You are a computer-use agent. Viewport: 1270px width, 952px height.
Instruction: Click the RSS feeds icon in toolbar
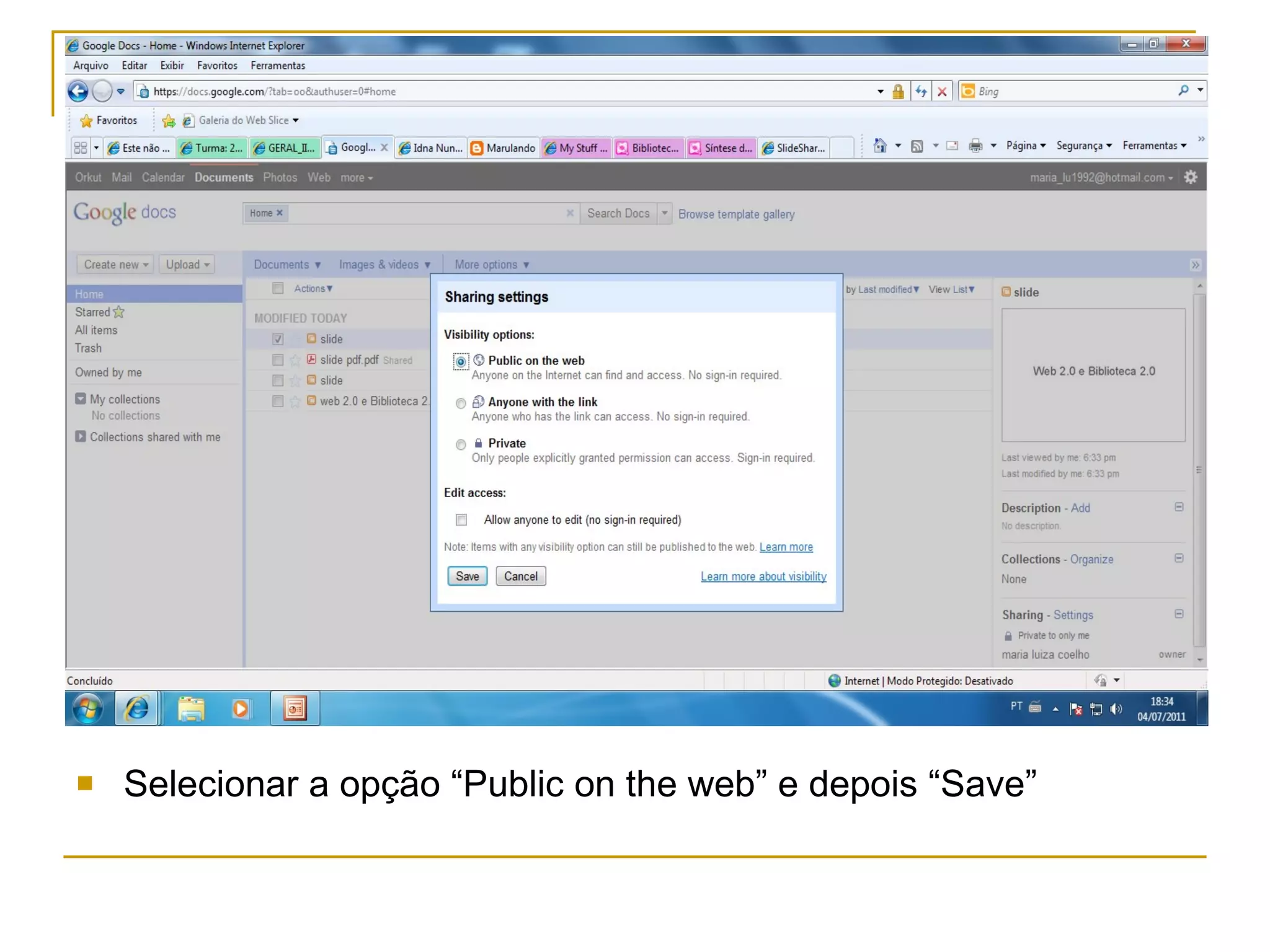click(x=917, y=146)
